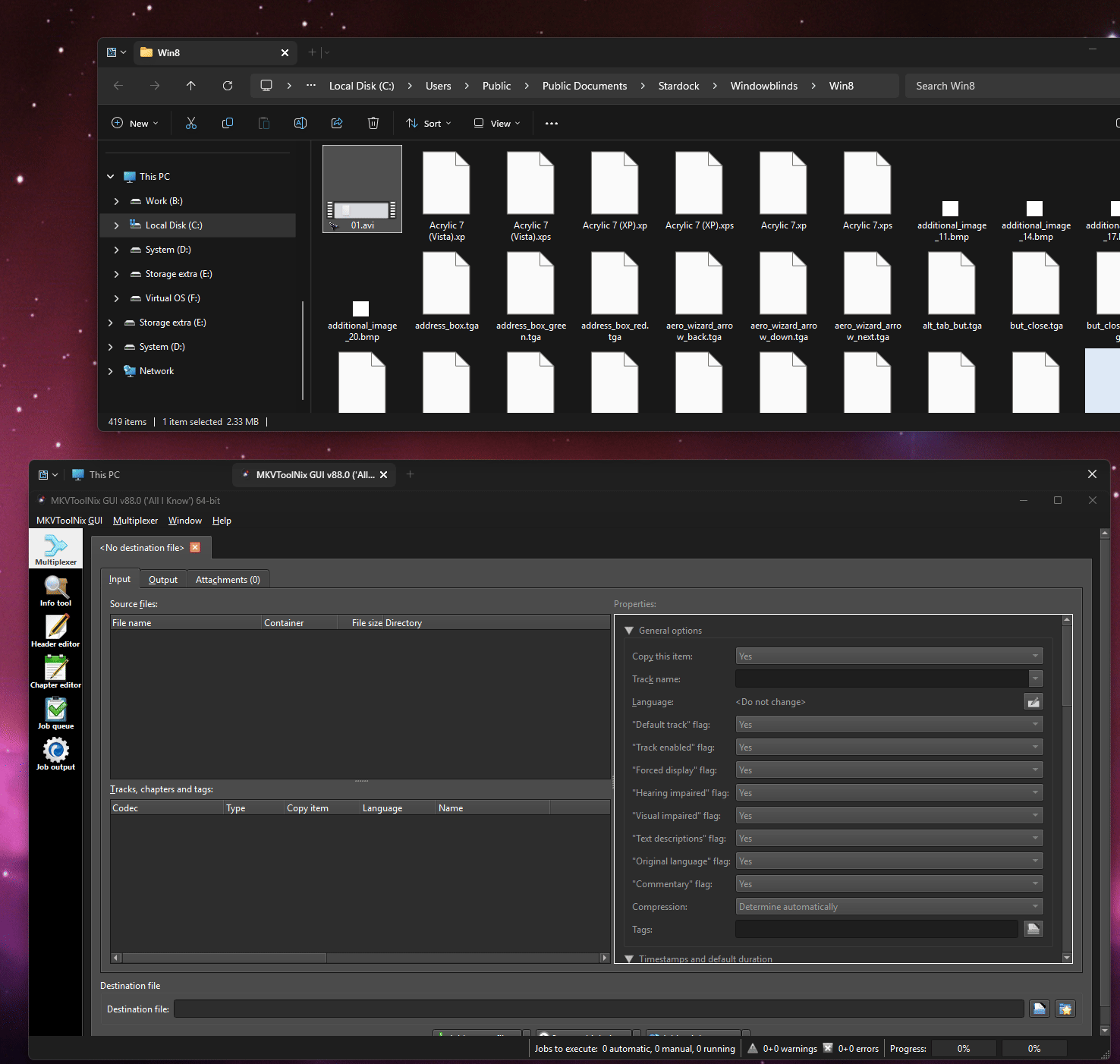This screenshot has width=1120, height=1064.
Task: Open the Header editor tool
Action: [x=55, y=631]
